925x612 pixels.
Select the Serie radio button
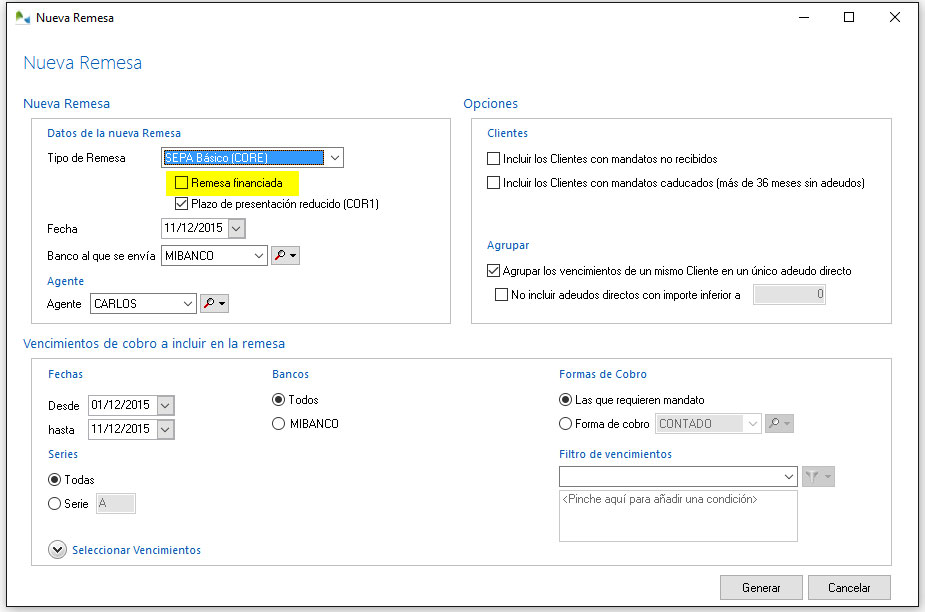click(55, 504)
